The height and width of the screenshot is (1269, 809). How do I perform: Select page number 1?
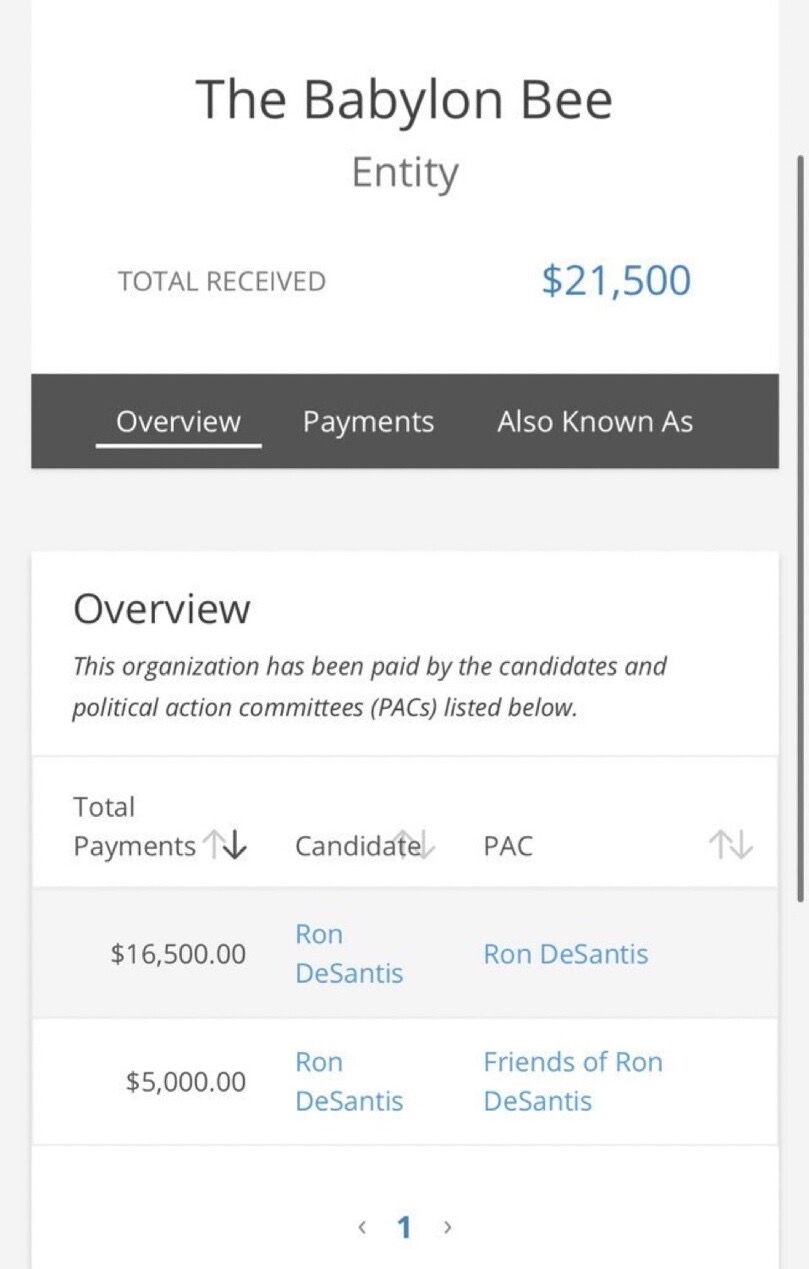pyautogui.click(x=404, y=1227)
